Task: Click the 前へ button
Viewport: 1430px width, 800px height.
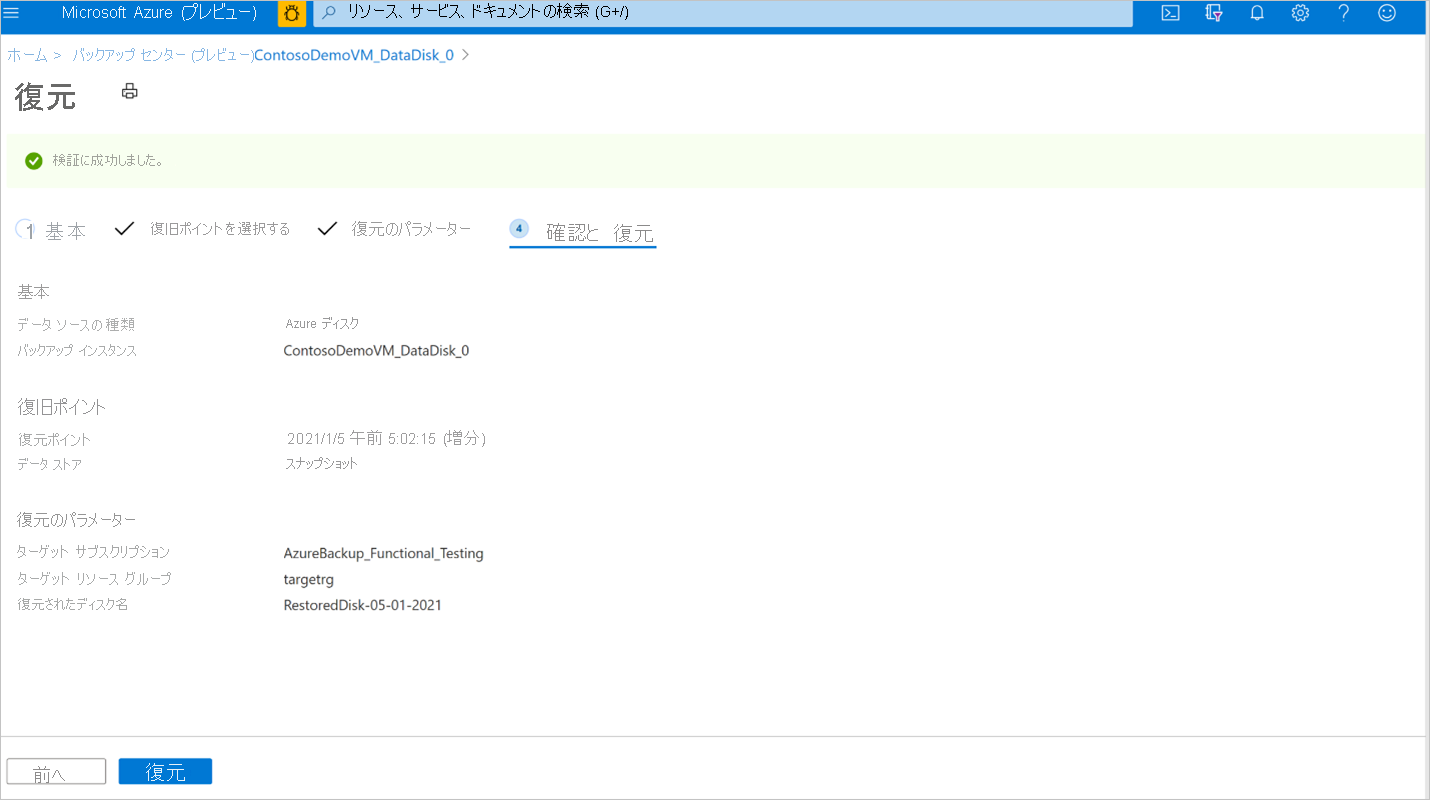Action: point(56,772)
